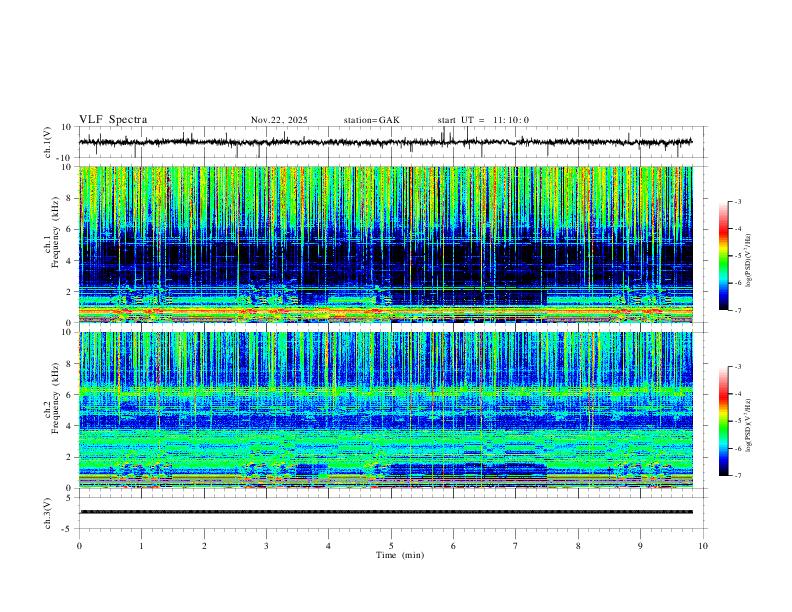Image resolution: width=792 pixels, height=612 pixels.
Task: Click time axis tick label "4"
Action: [x=328, y=546]
